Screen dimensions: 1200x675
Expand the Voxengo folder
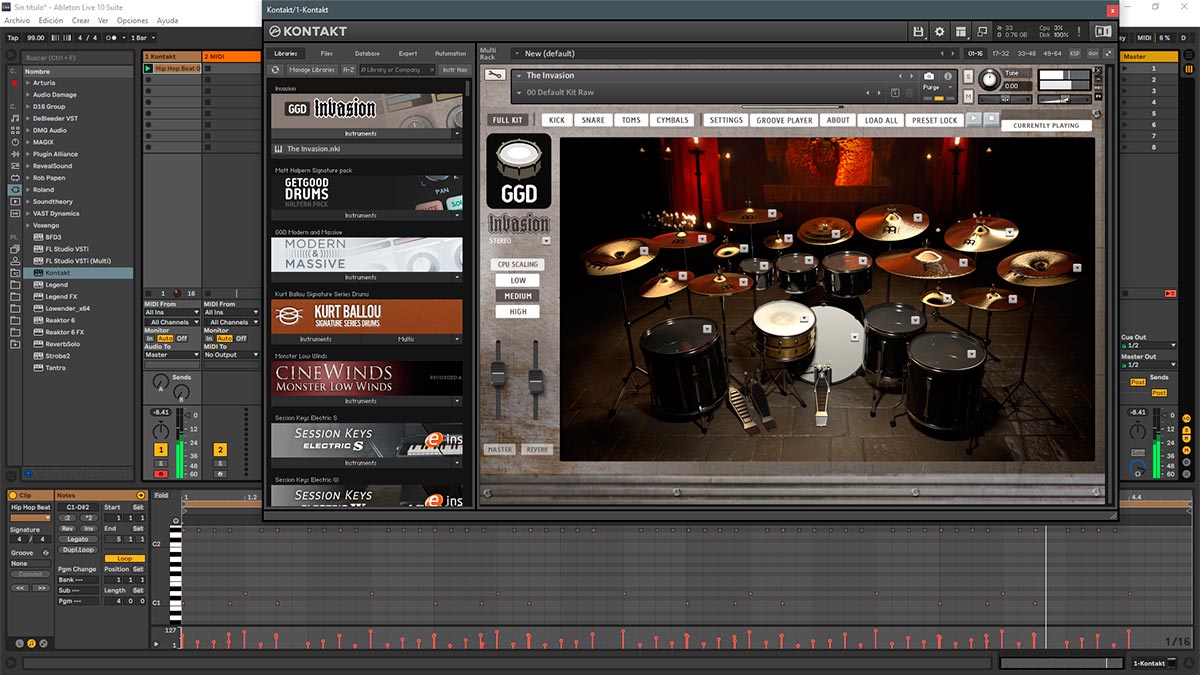click(28, 225)
